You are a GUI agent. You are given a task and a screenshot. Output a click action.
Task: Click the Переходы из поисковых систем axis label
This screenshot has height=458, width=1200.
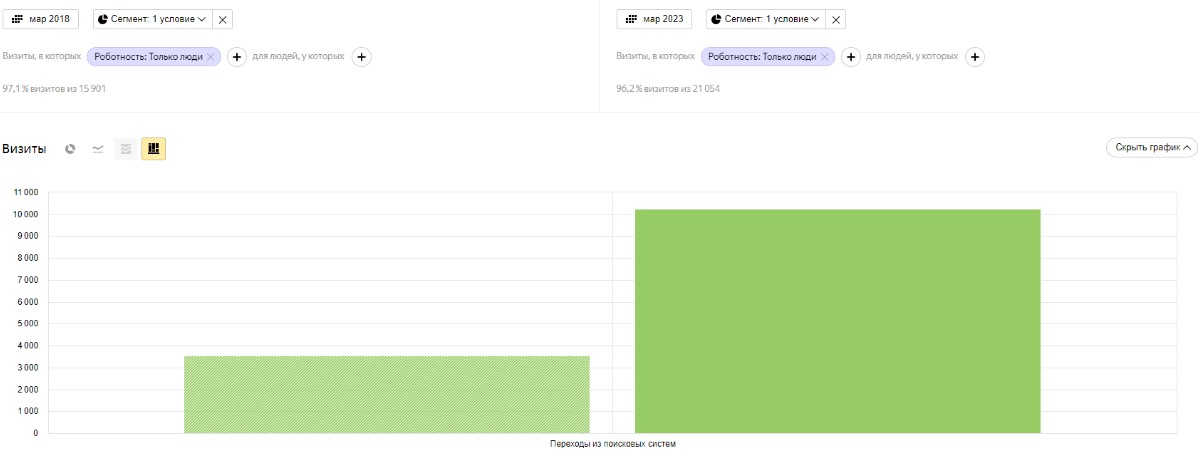pyautogui.click(x=613, y=444)
